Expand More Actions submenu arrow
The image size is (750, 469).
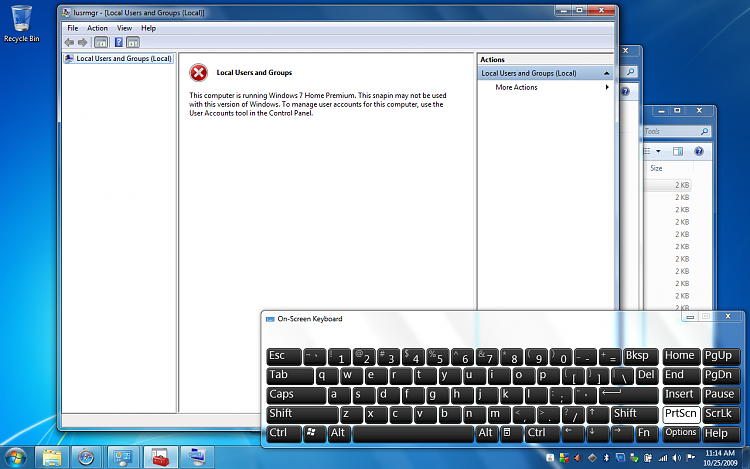607,87
